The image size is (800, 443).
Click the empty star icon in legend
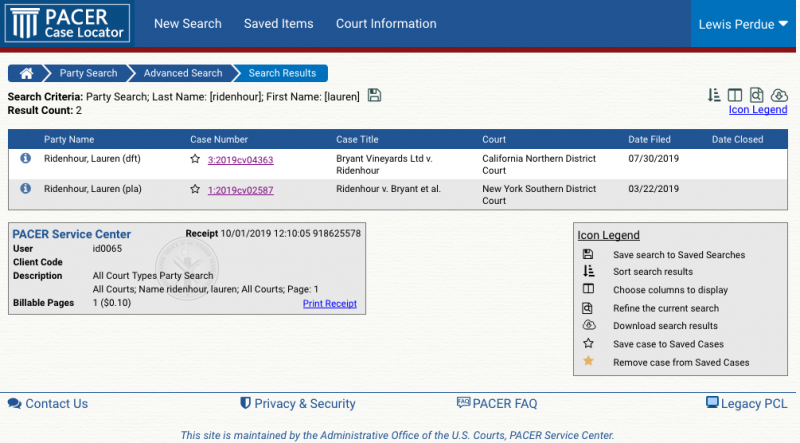tap(588, 343)
